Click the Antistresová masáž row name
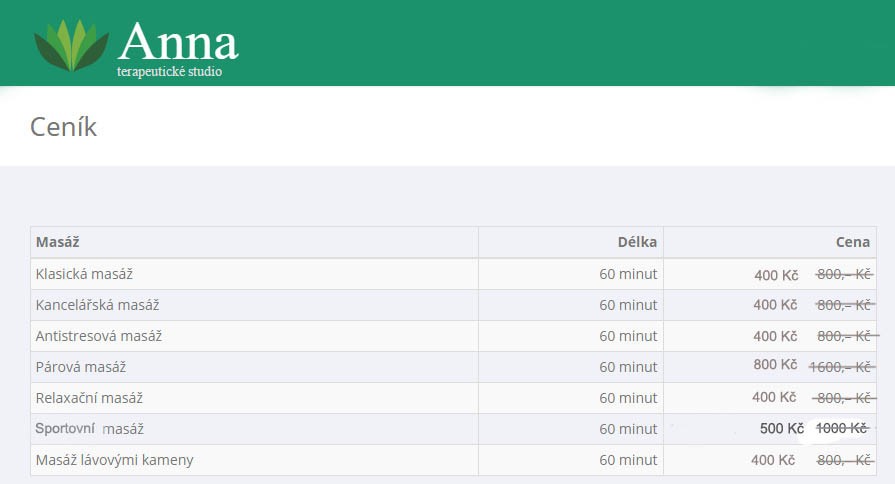895x484 pixels. [98, 336]
